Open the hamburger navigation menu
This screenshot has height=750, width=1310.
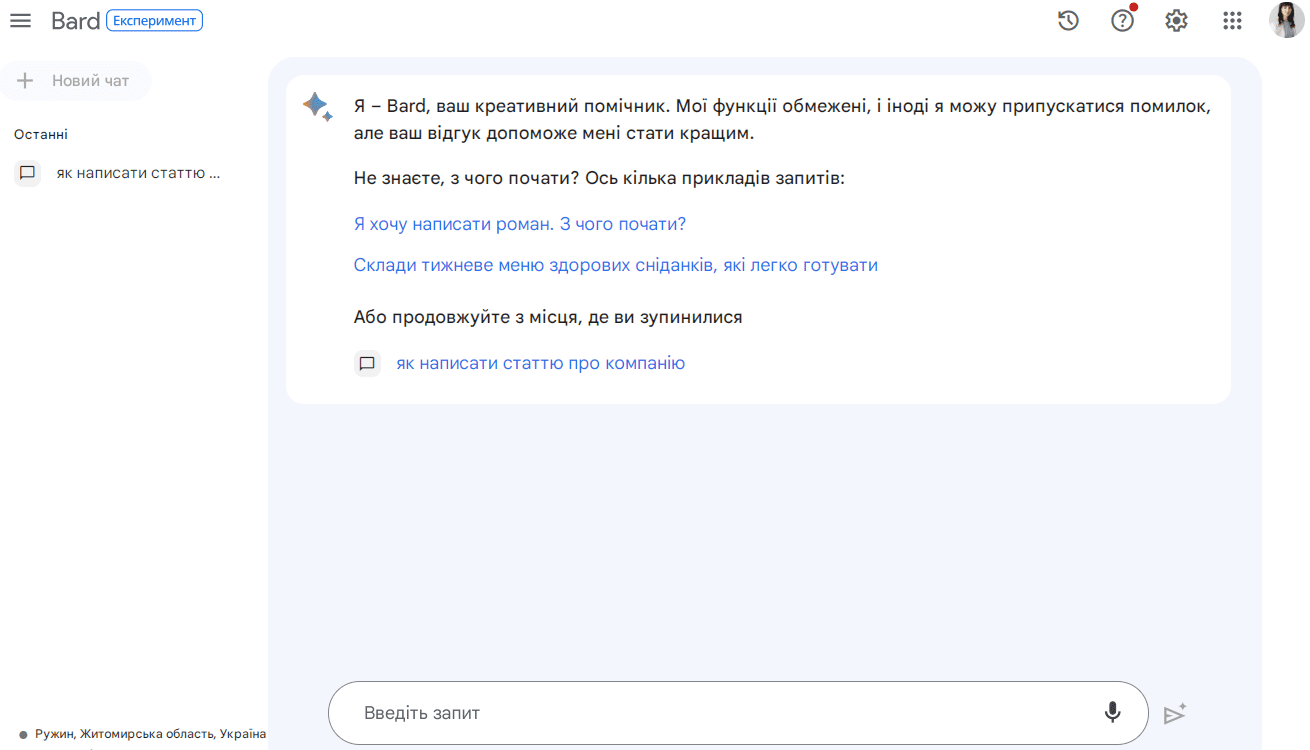(20, 20)
